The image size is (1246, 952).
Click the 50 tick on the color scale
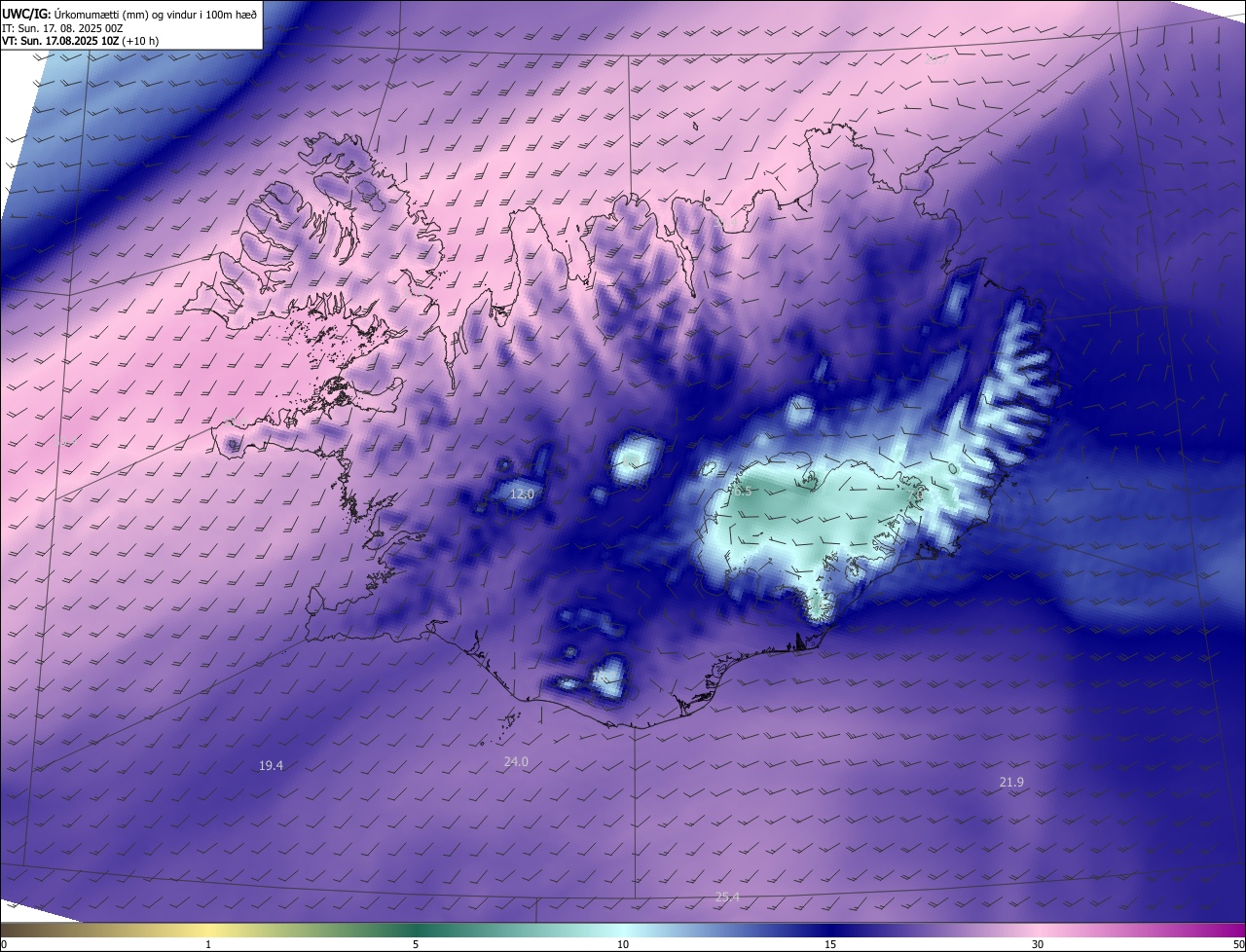click(x=1238, y=945)
